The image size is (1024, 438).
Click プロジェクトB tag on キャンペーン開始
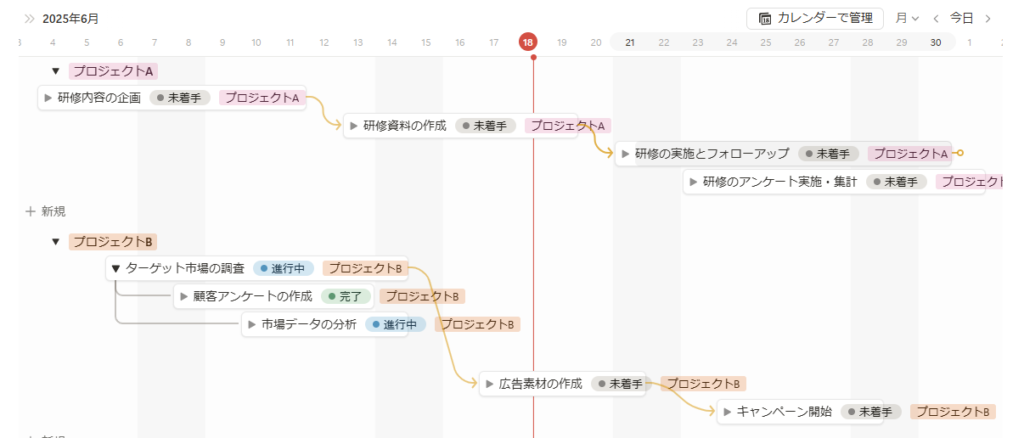[x=953, y=412]
